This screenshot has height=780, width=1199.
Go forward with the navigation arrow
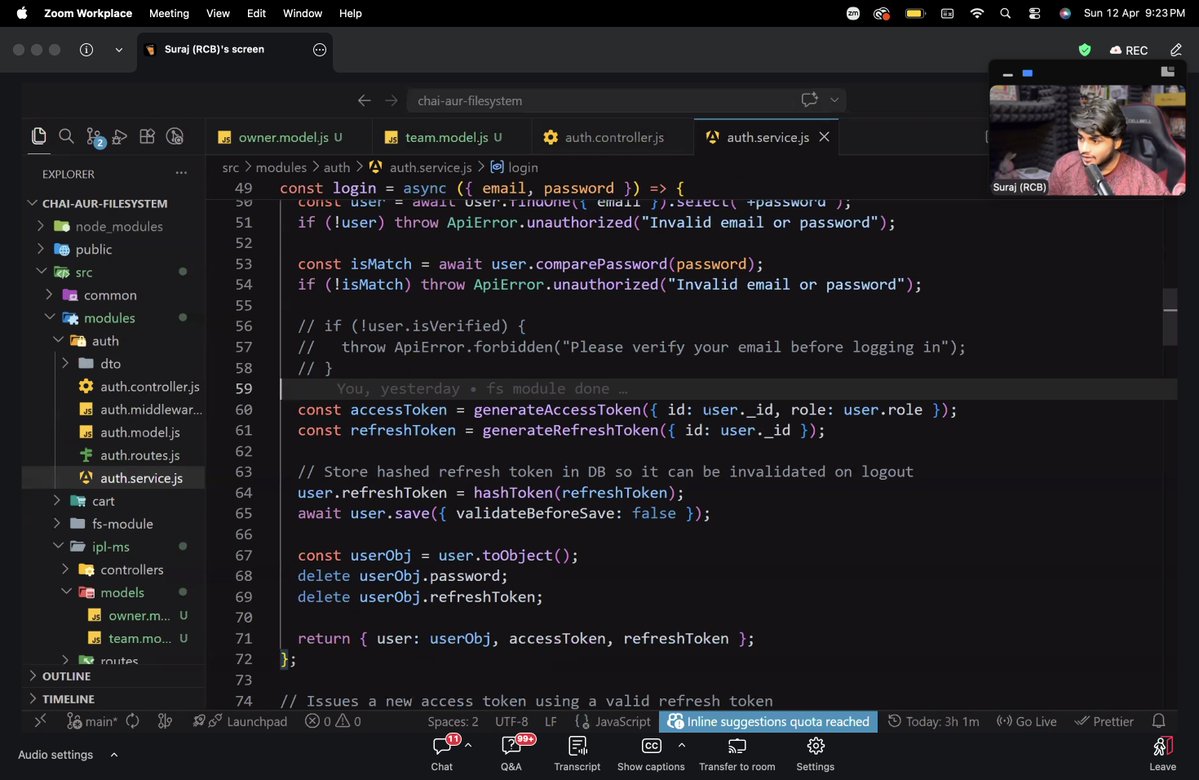(391, 100)
